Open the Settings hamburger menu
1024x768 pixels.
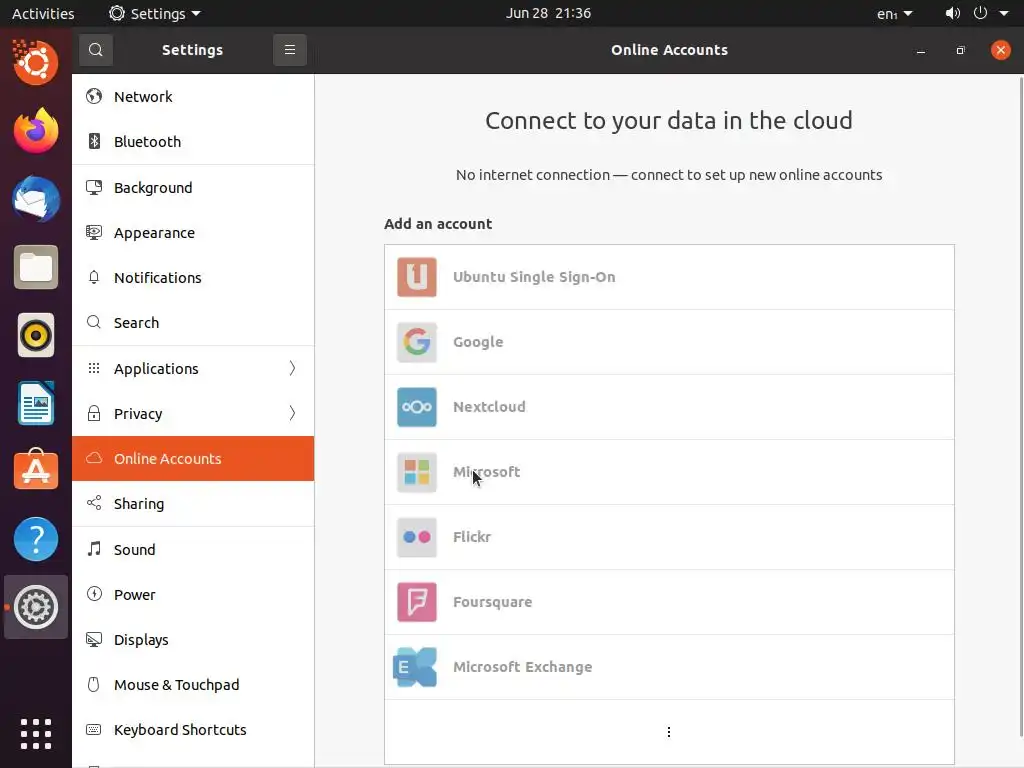[x=290, y=50]
